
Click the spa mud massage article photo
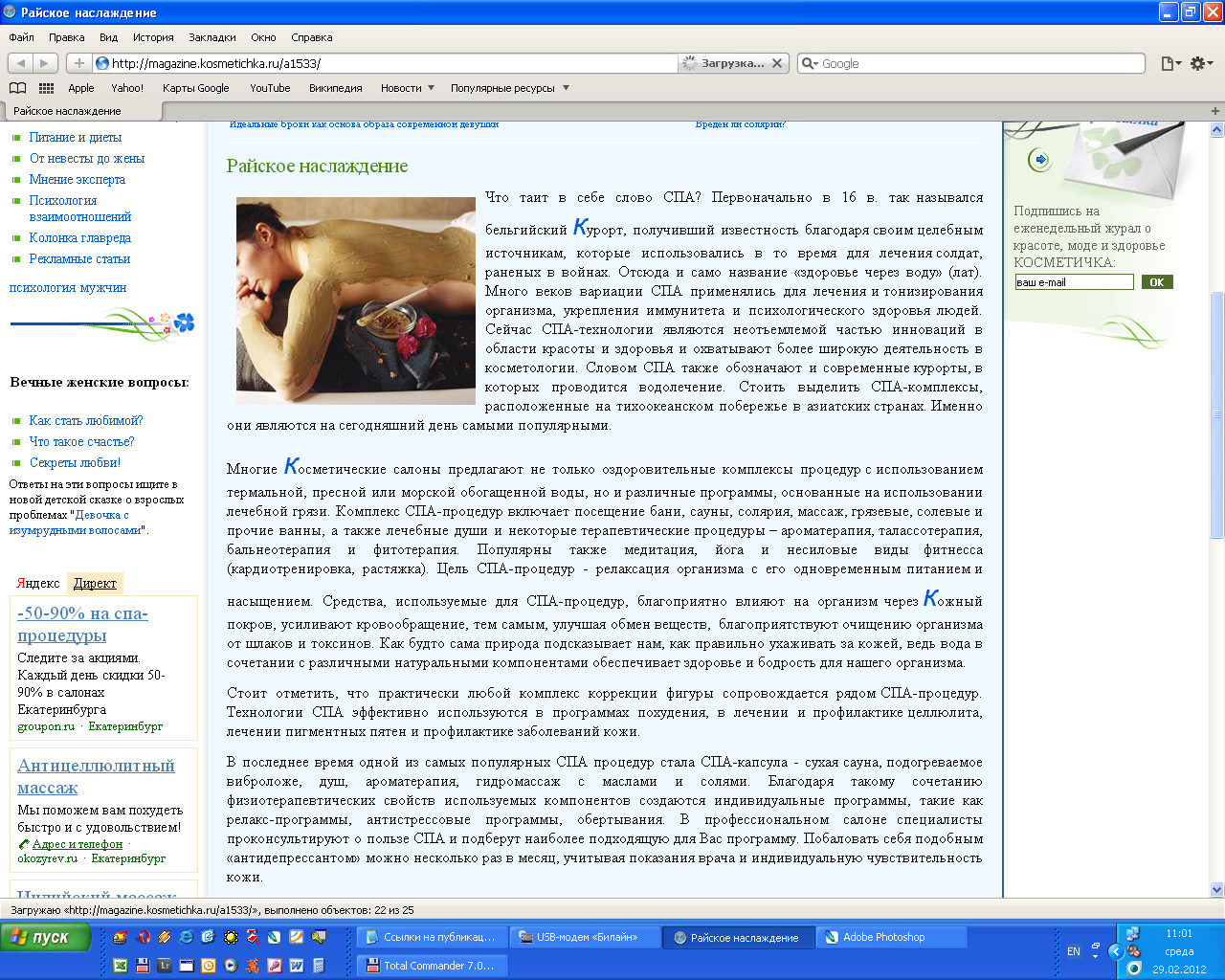coord(355,301)
